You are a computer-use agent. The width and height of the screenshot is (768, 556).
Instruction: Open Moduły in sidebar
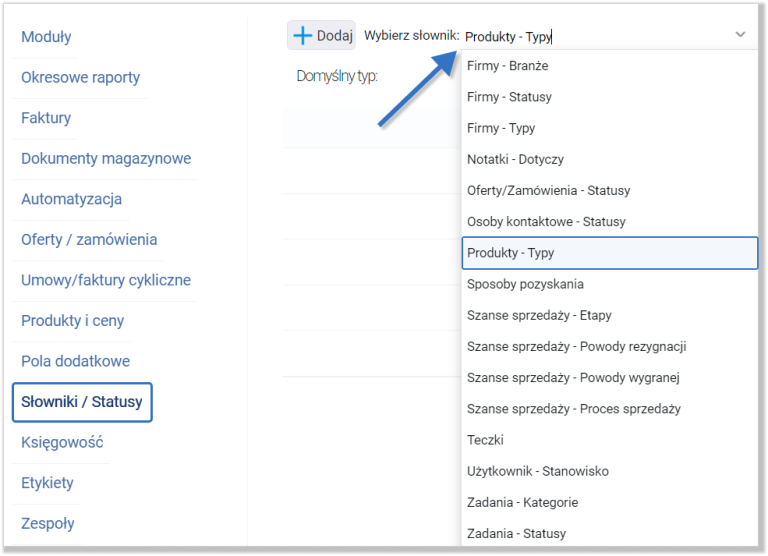coord(46,37)
